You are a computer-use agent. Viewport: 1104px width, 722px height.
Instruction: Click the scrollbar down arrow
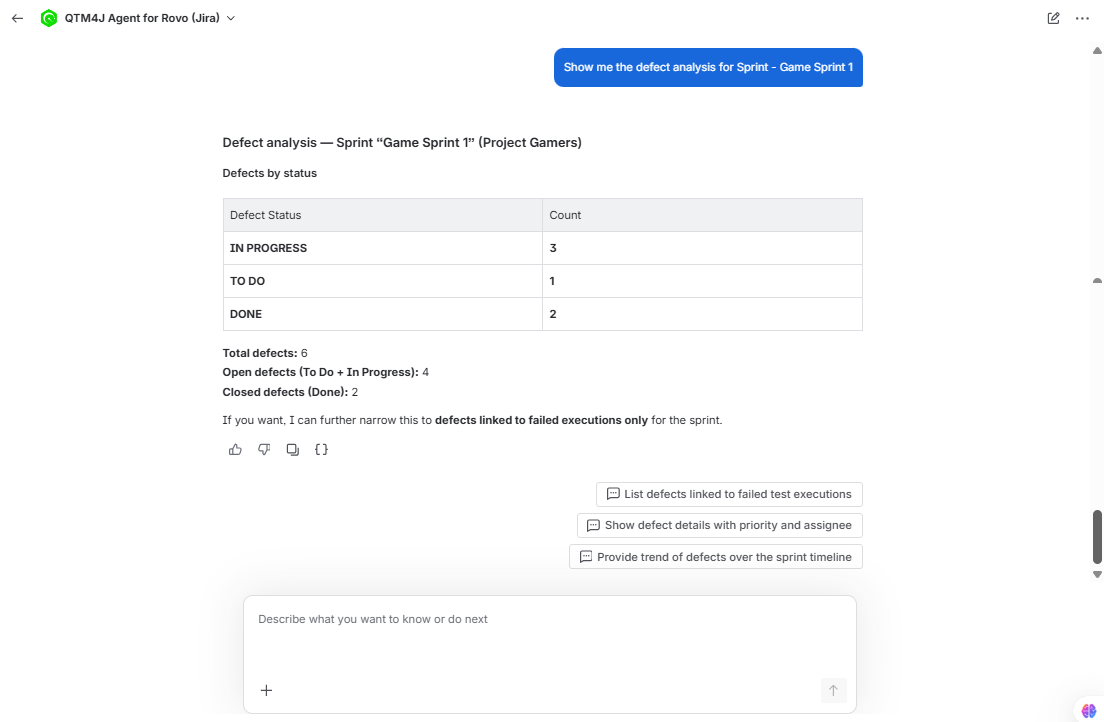pos(1097,575)
